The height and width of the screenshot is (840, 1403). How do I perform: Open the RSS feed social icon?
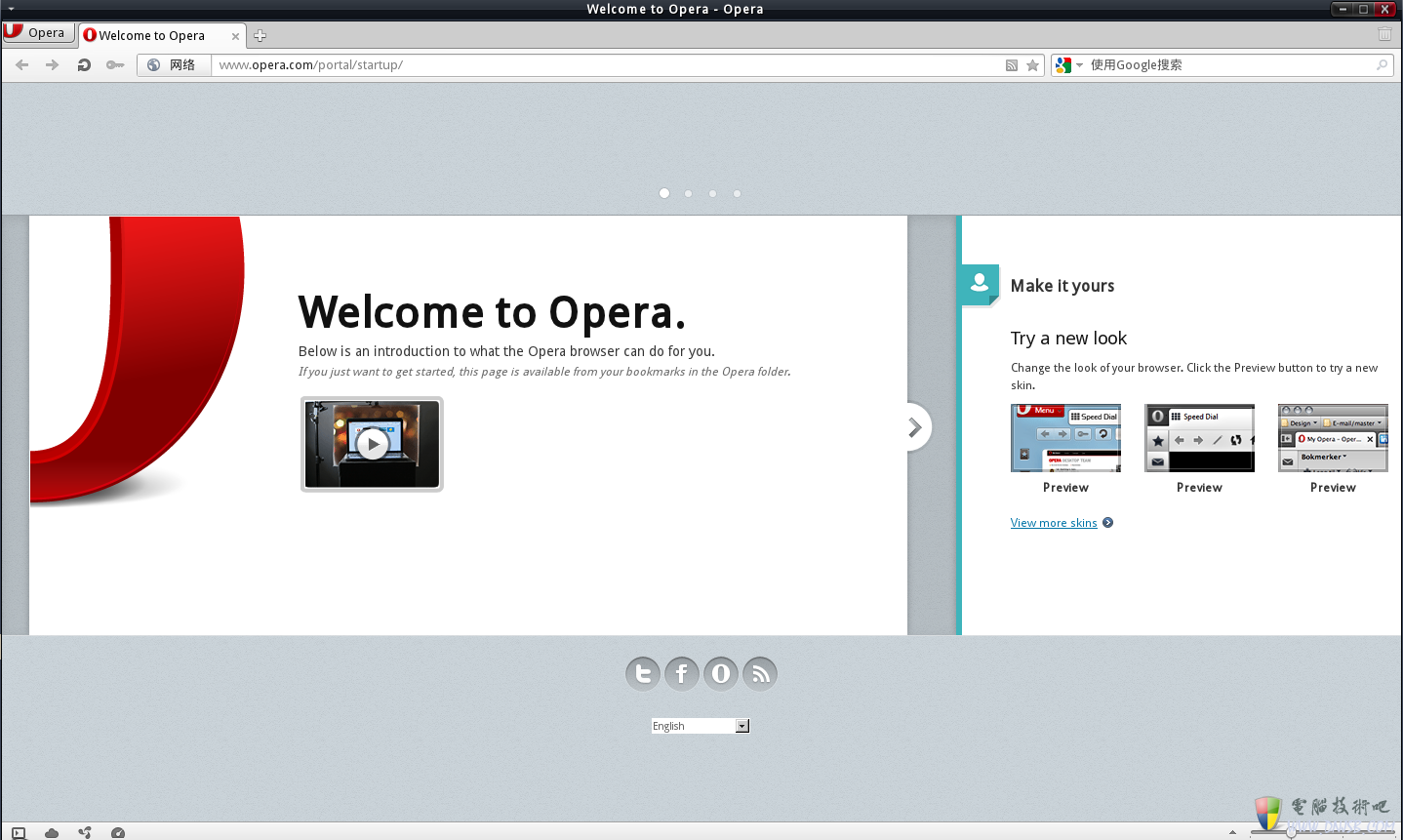point(760,673)
